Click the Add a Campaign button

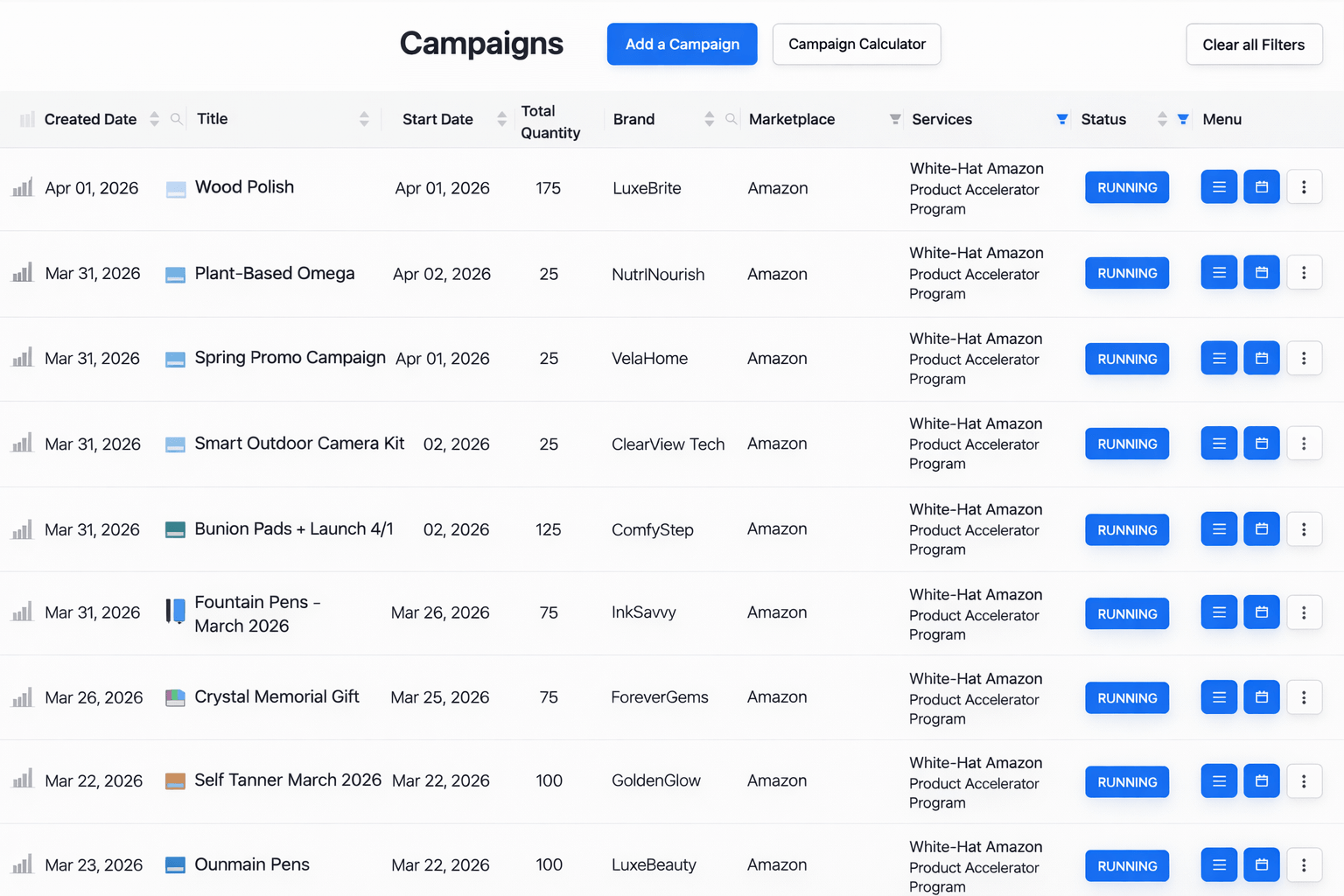(682, 44)
